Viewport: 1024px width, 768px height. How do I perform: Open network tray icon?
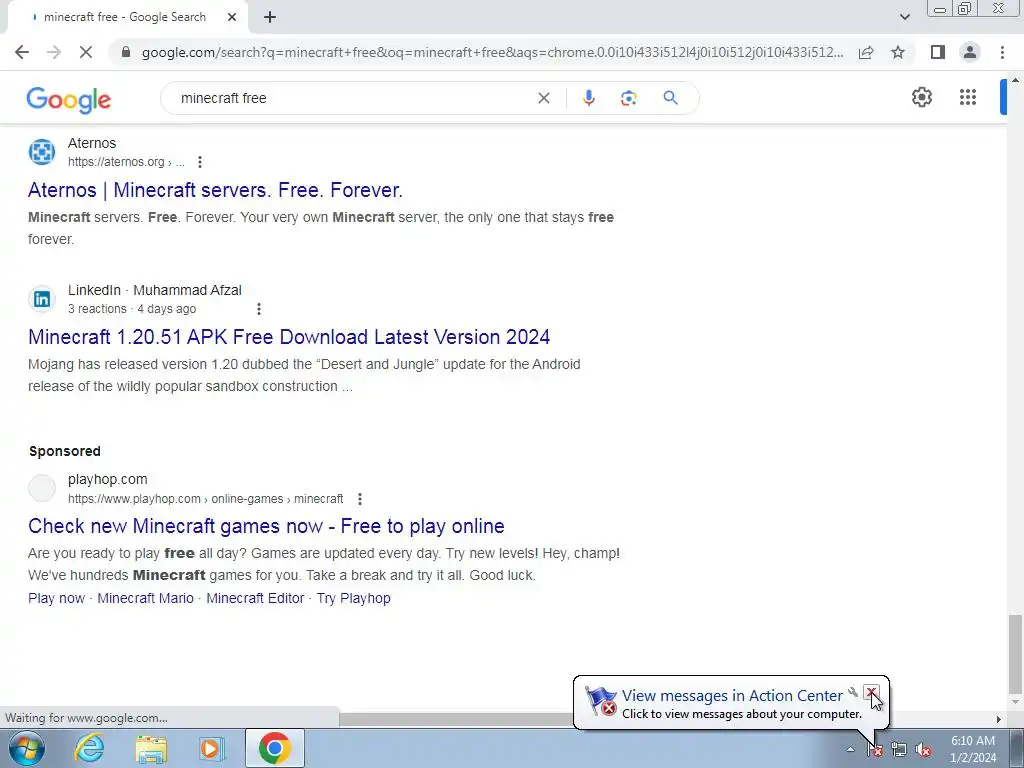[899, 750]
